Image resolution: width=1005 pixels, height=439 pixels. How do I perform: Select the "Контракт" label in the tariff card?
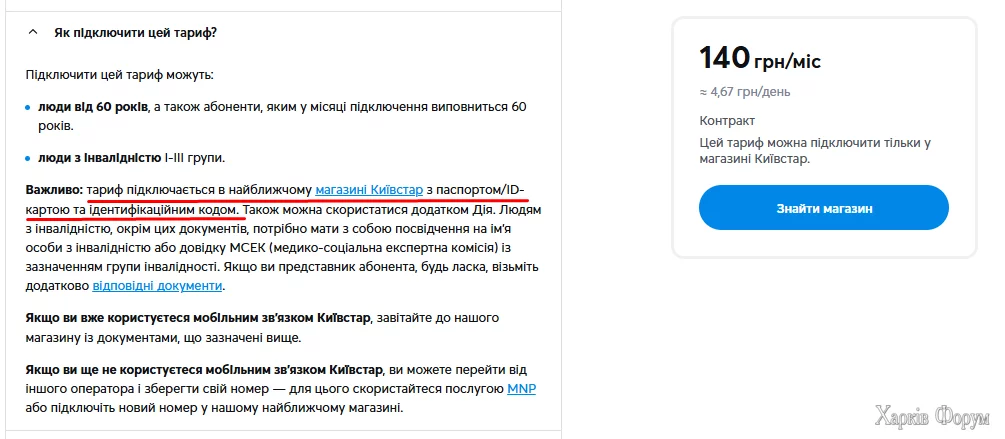(728, 121)
